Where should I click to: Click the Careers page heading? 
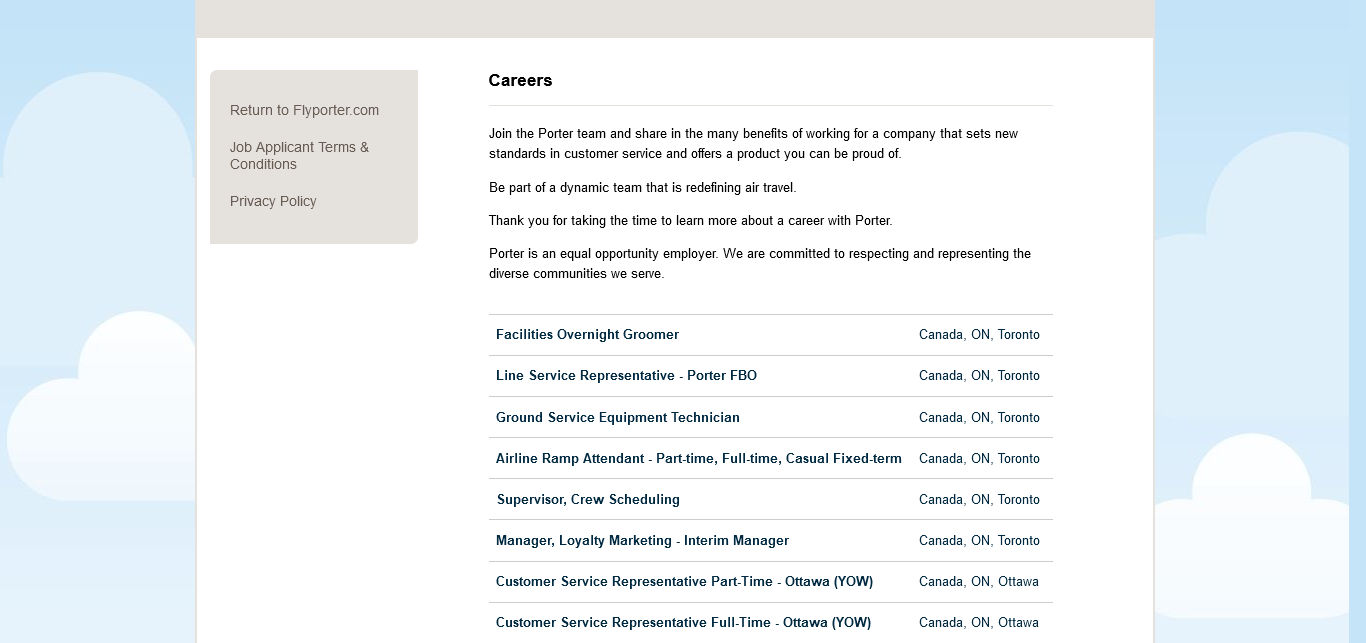tap(520, 81)
